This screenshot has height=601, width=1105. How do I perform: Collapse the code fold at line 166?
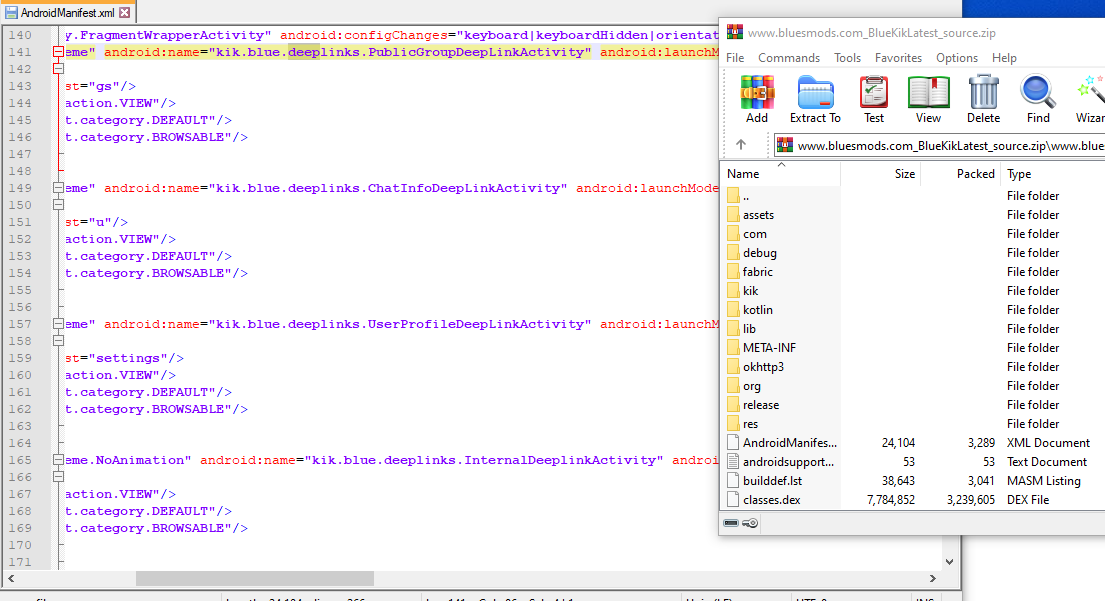[58, 477]
